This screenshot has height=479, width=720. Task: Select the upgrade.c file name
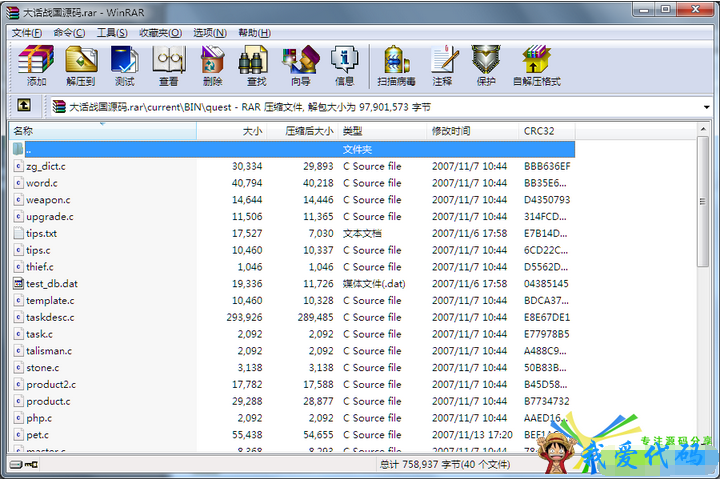(x=50, y=216)
